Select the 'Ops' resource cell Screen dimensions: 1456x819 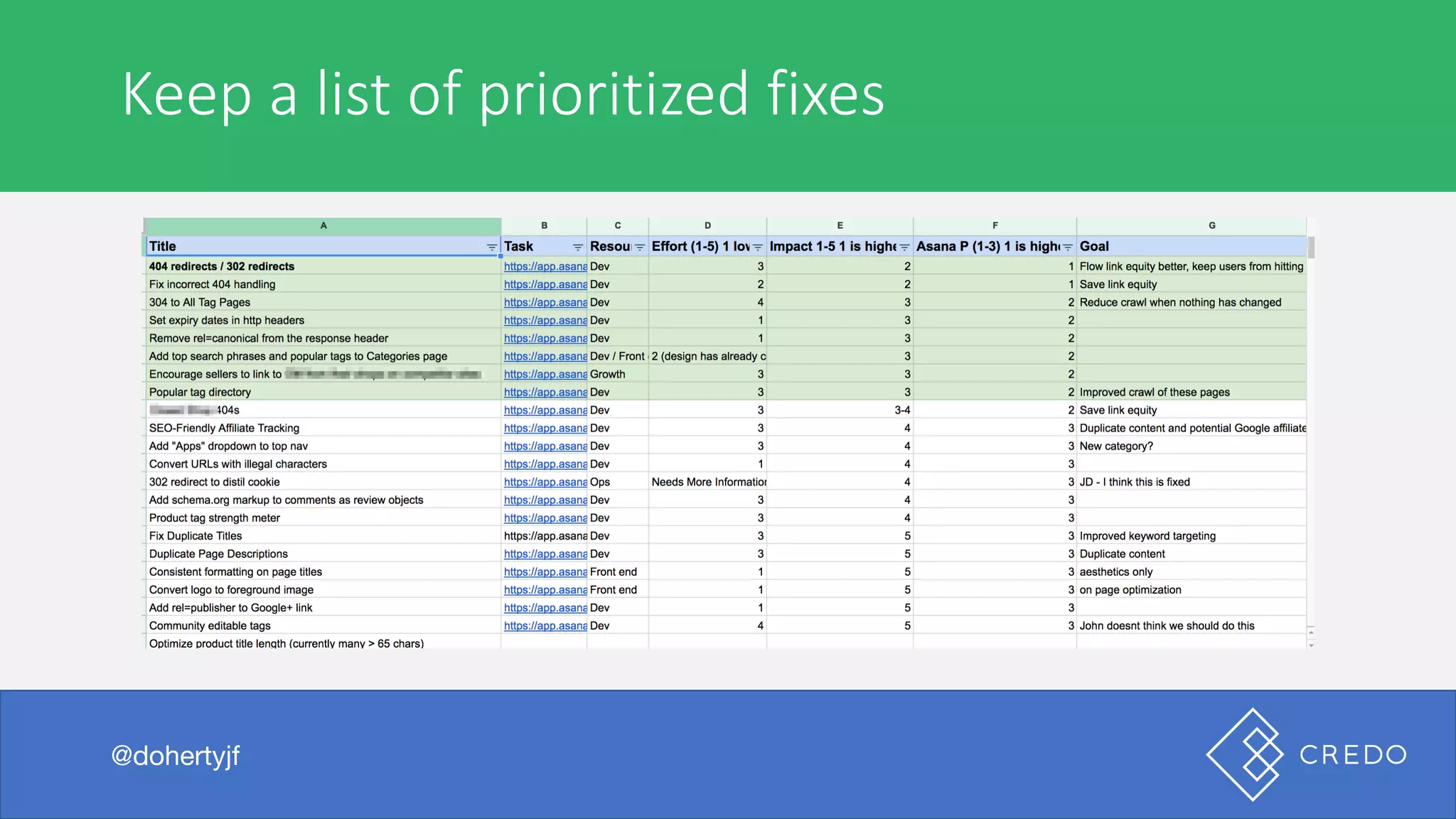(618, 482)
